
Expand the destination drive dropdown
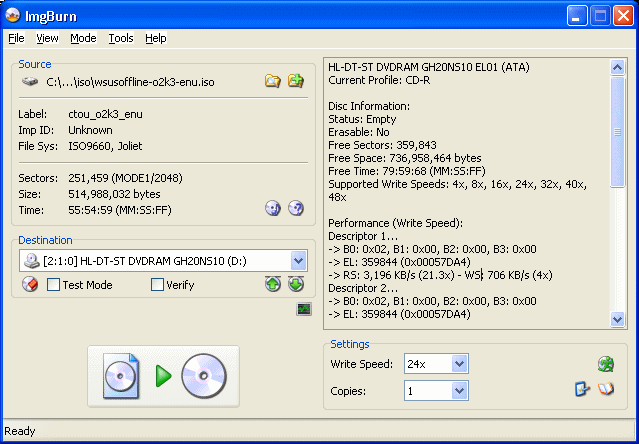[x=298, y=261]
